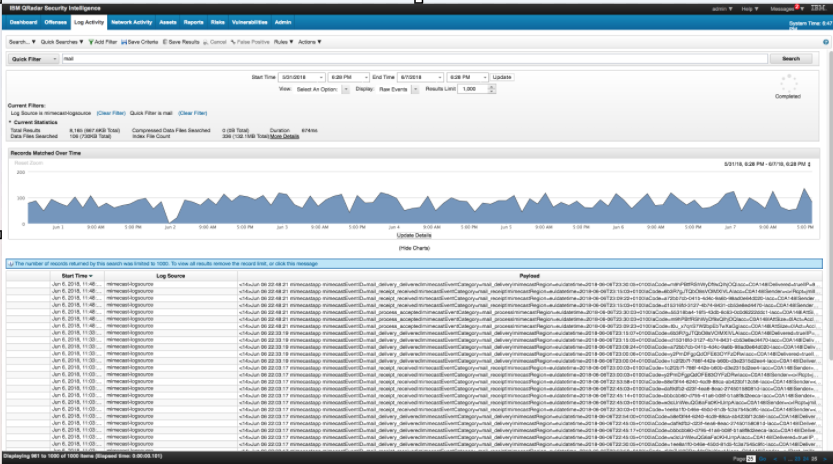Open the Offenses tab
833x464 pixels.
(56, 20)
